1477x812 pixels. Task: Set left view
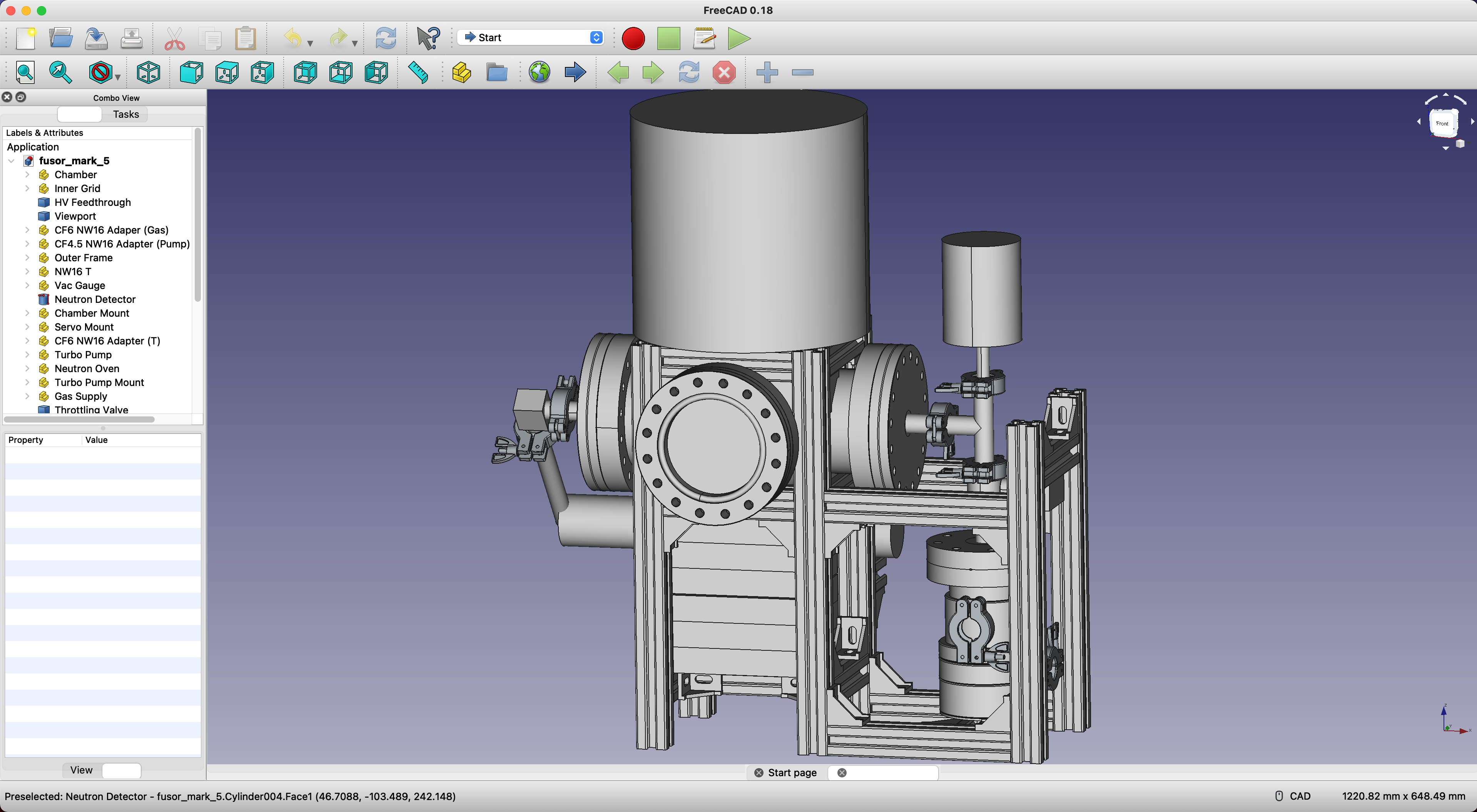377,72
